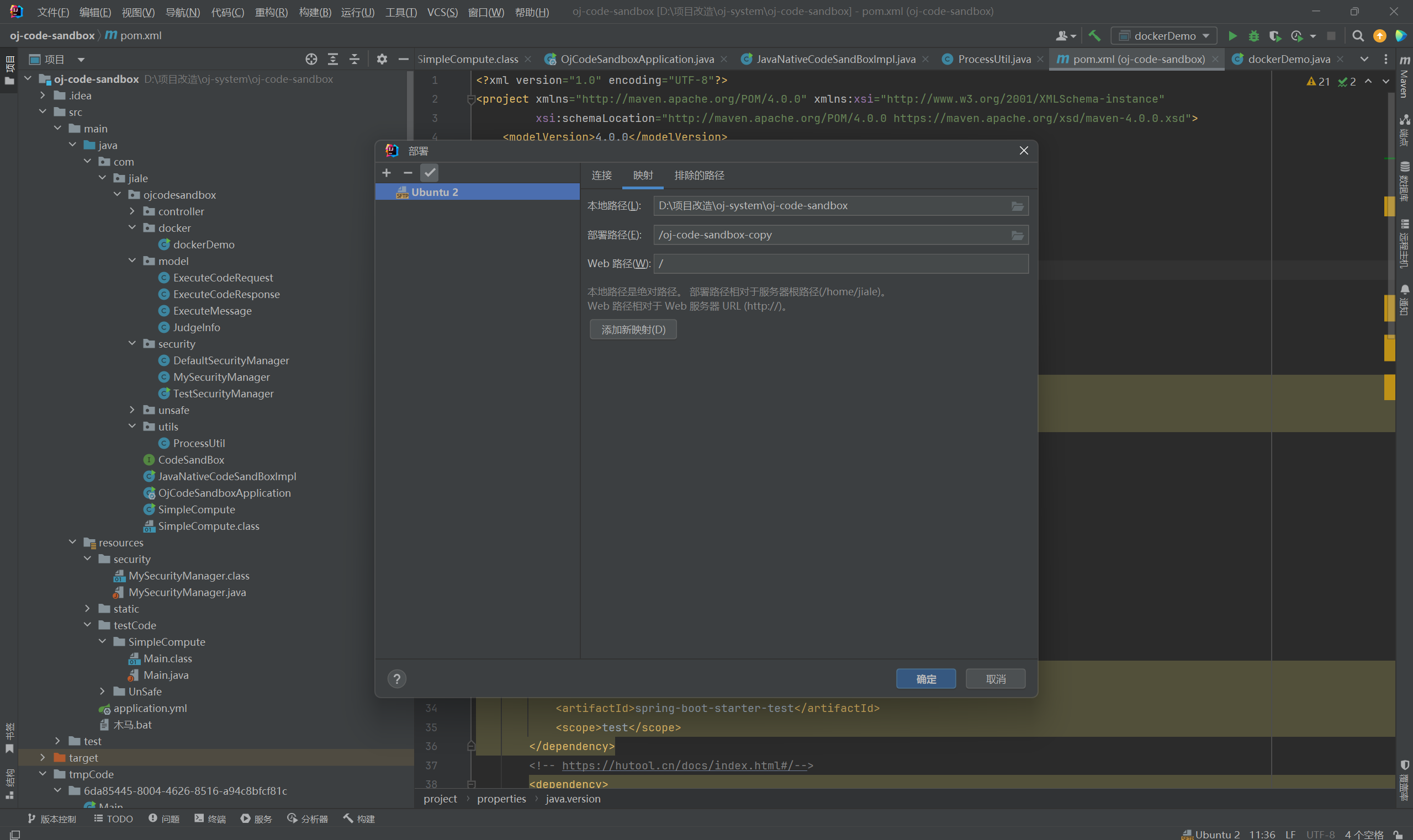Click project panel settings gear icon
The height and width of the screenshot is (840, 1413).
click(x=382, y=59)
